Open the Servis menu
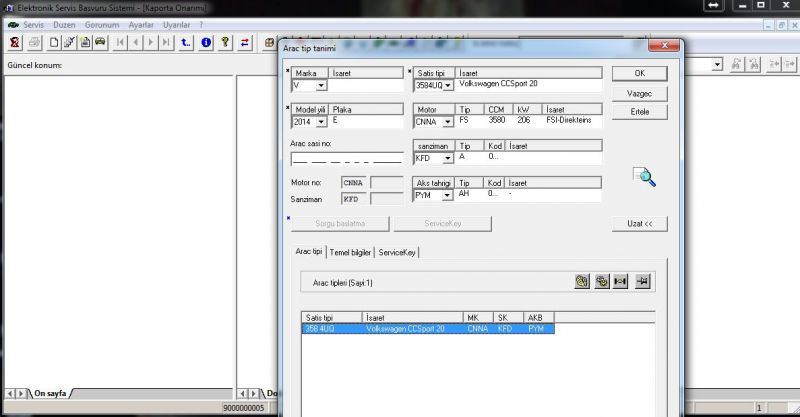The image size is (800, 417). pos(33,24)
